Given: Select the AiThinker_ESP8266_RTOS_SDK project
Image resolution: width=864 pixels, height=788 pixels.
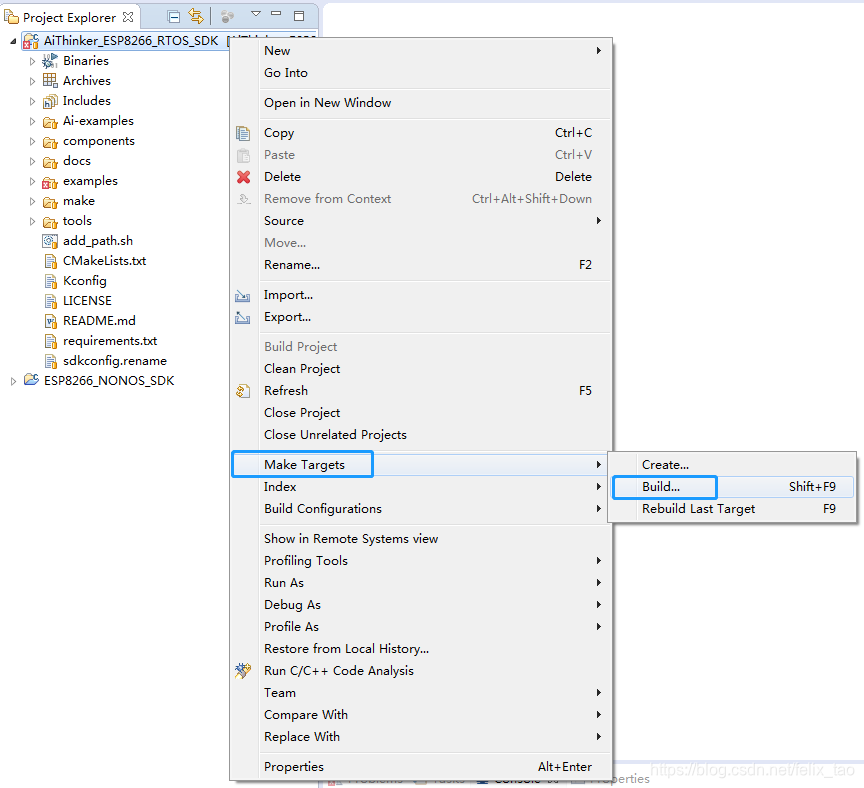Looking at the screenshot, I should click(131, 41).
